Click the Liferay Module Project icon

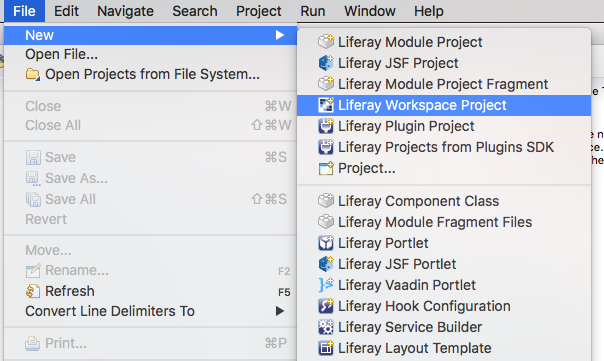click(x=326, y=42)
